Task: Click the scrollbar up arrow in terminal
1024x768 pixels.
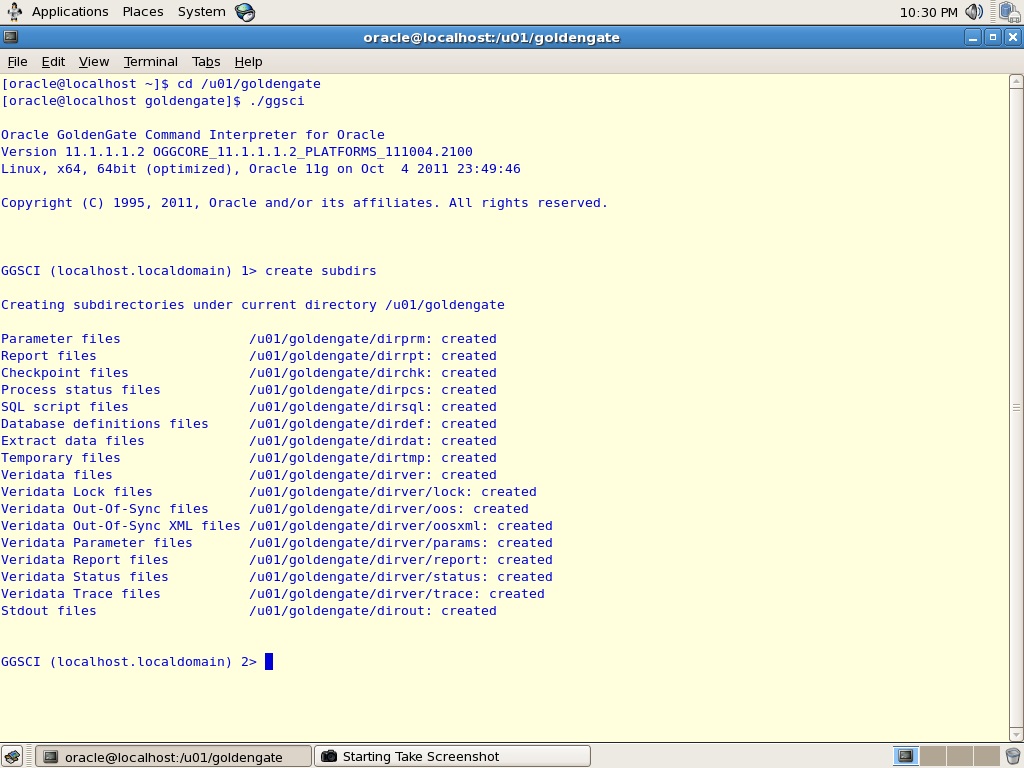Action: pyautogui.click(x=1016, y=82)
